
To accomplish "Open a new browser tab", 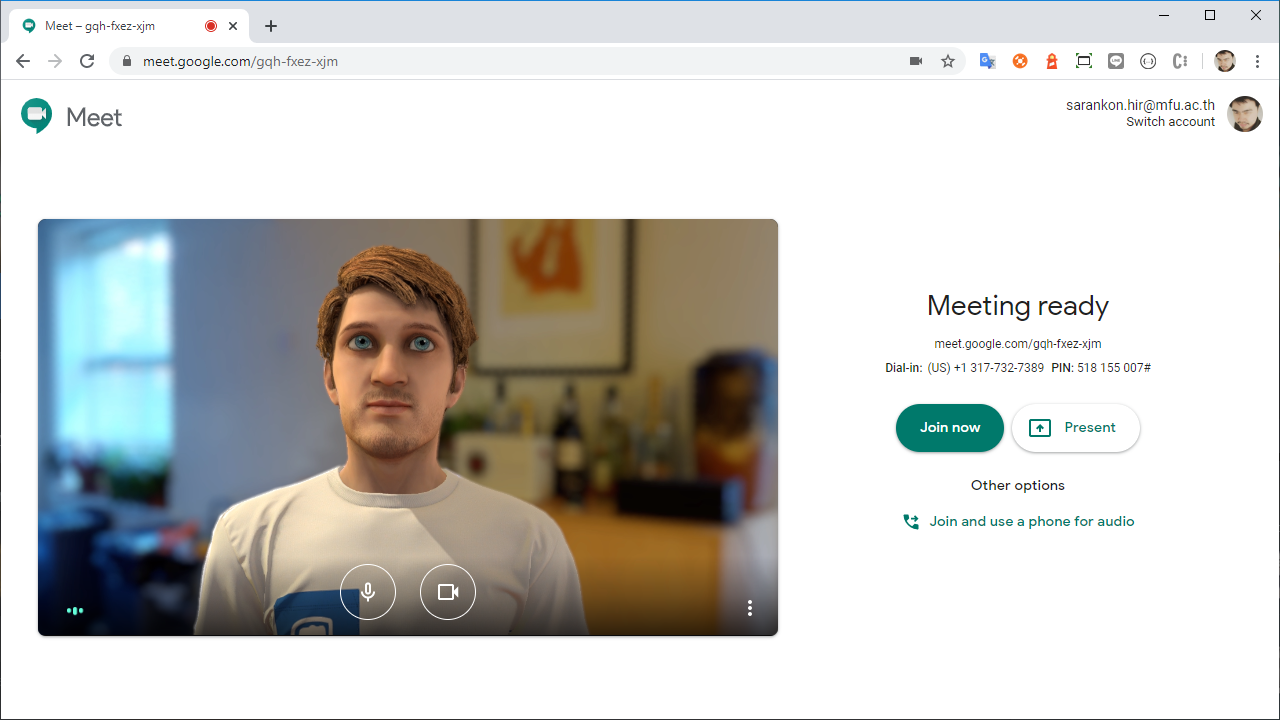I will (270, 26).
